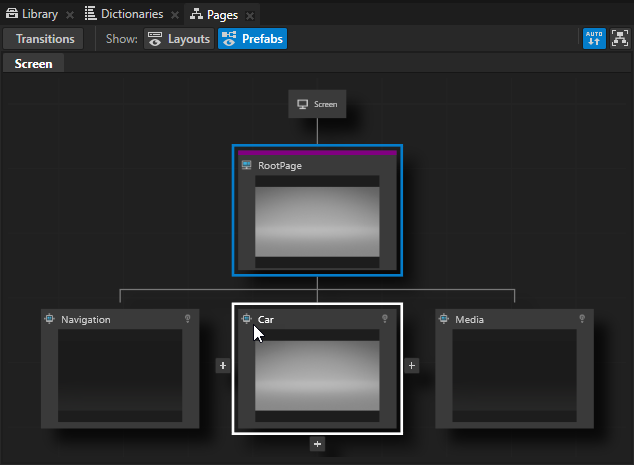This screenshot has width=634, height=465.
Task: Close the Pages tab
Action: 250,15
